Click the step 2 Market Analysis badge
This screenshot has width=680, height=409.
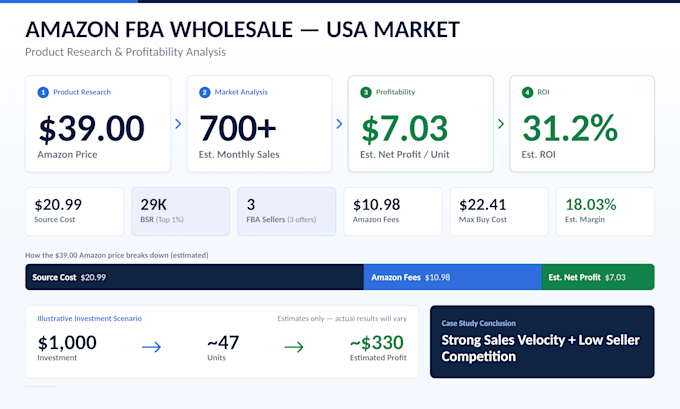click(x=204, y=92)
